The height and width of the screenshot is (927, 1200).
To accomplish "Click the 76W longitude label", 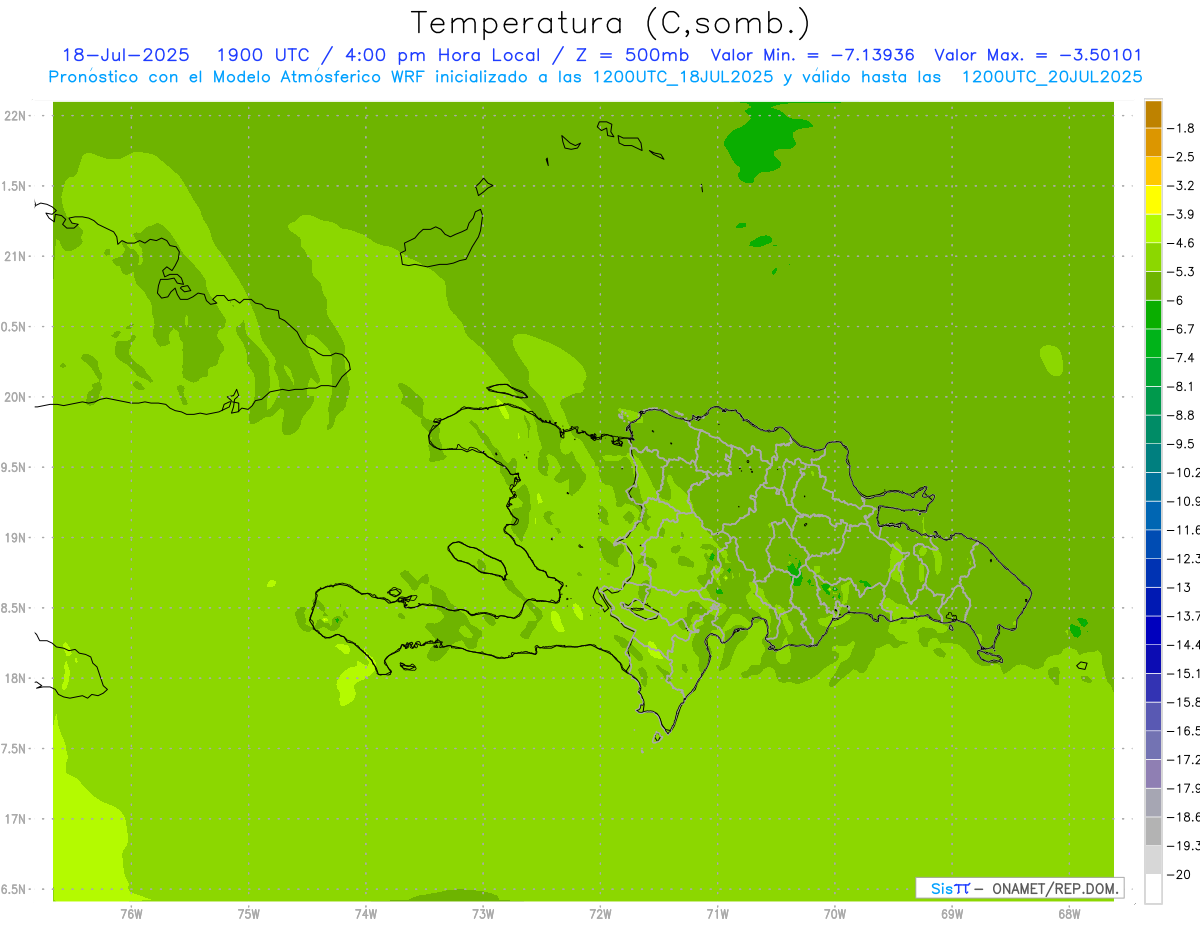I will coord(131,913).
